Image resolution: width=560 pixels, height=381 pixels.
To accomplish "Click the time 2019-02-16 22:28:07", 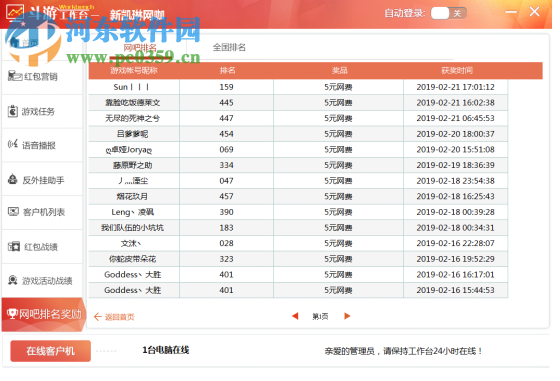I will [x=455, y=243].
